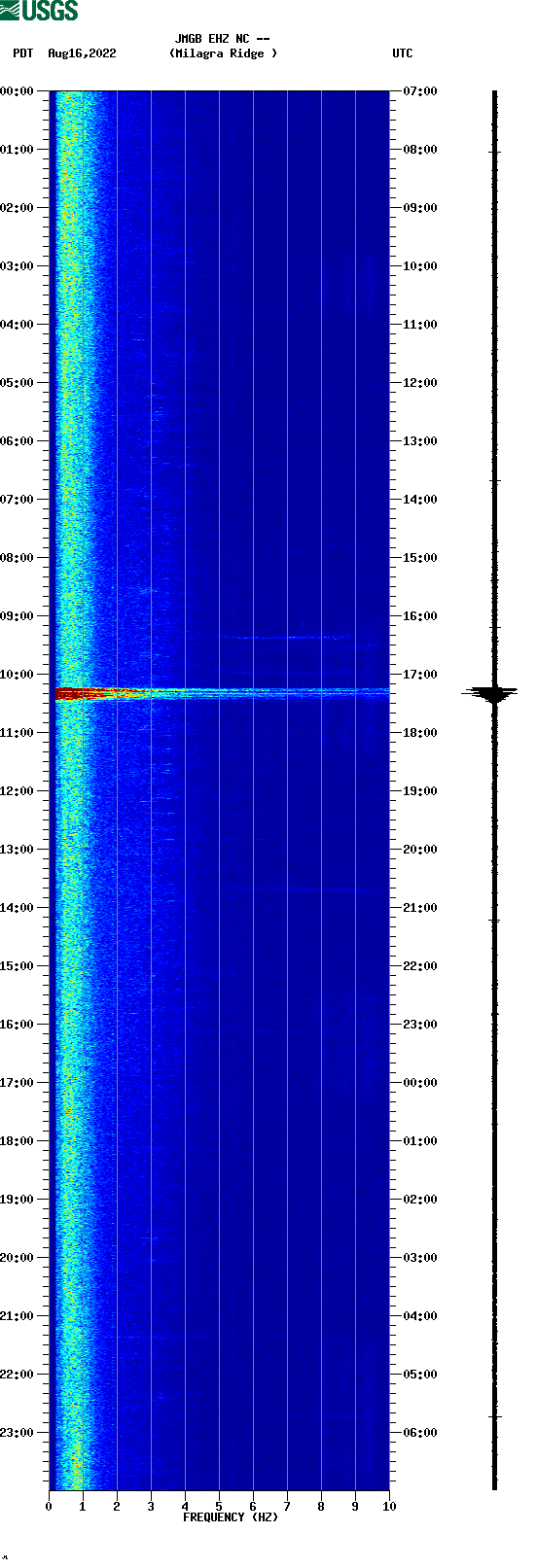
Task: Select the station title JMGB EHZ NC --
Action: click(222, 39)
